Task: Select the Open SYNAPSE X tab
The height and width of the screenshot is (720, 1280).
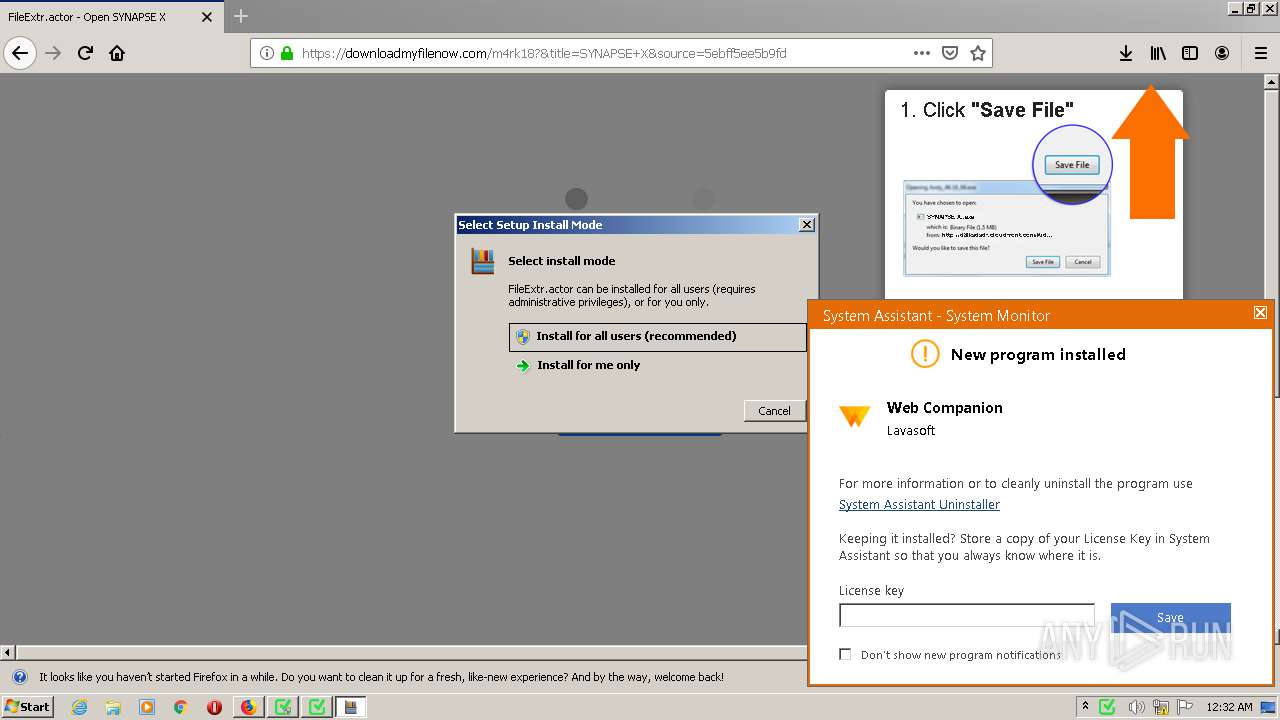Action: pyautogui.click(x=98, y=17)
